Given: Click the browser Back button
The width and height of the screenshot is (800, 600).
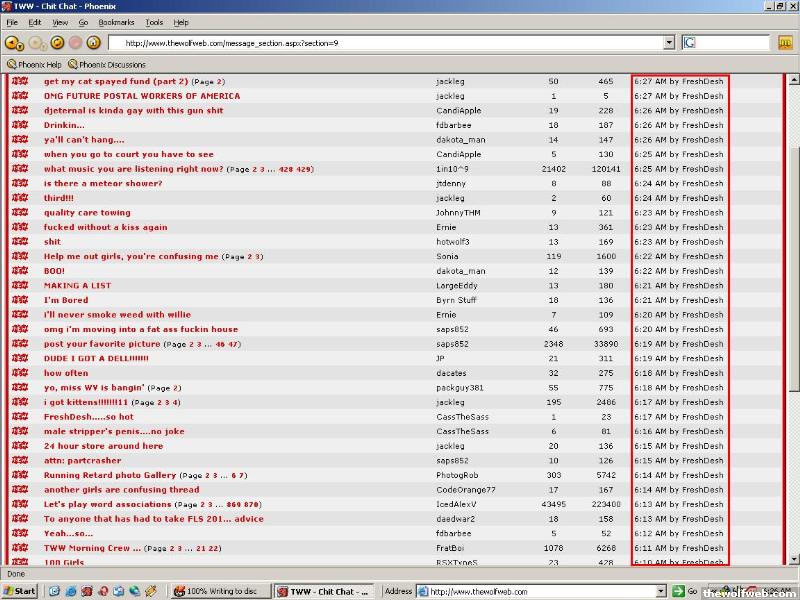Looking at the screenshot, I should 13,43.
